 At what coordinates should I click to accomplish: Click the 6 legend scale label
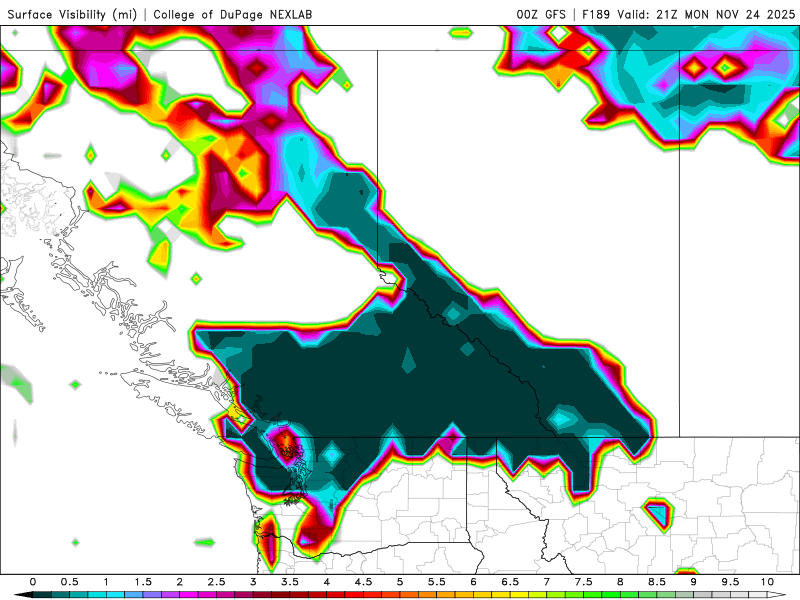click(x=473, y=582)
